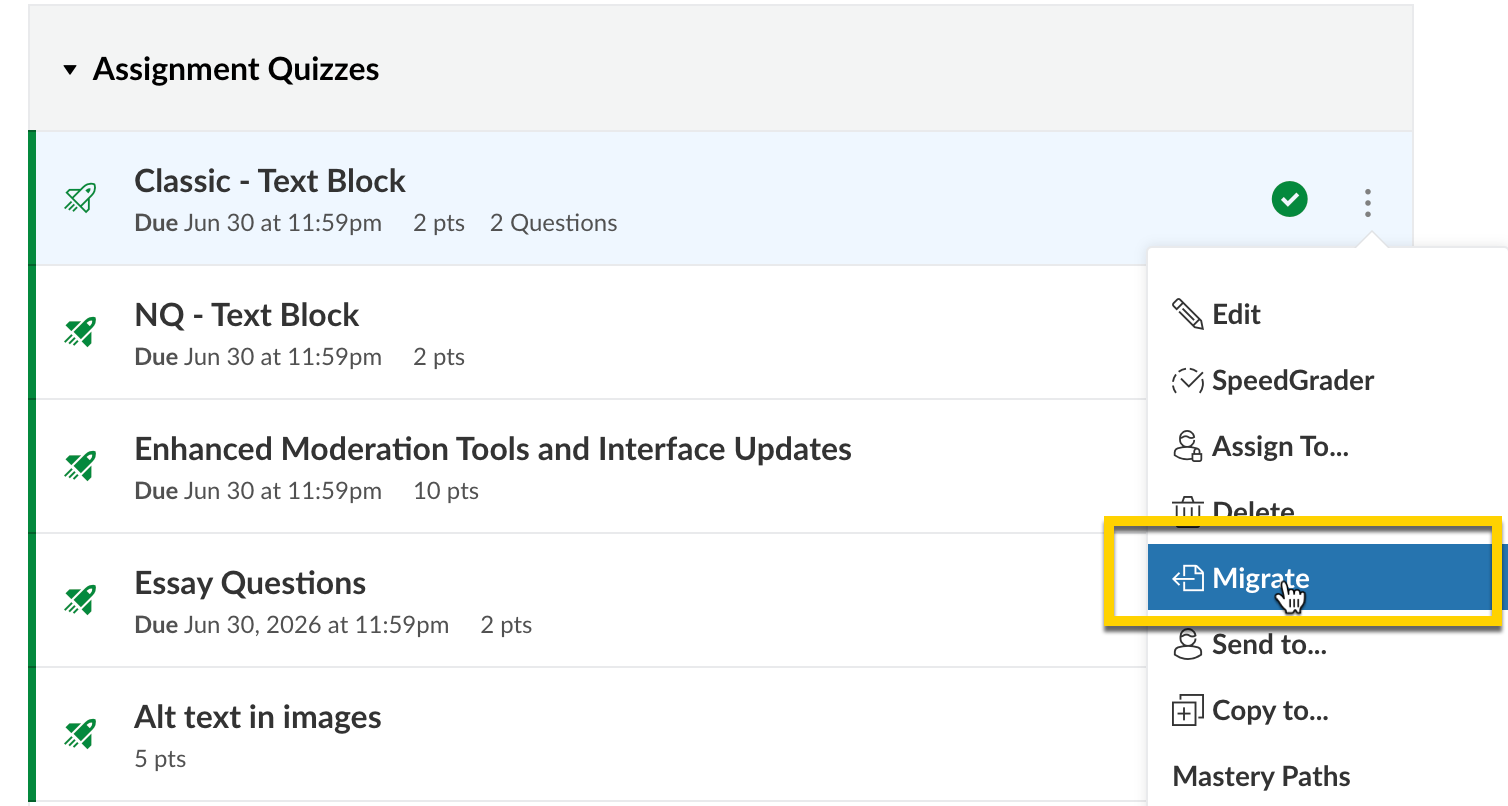
Task: Click the Copy to... duplicate icon
Action: 1187,711
